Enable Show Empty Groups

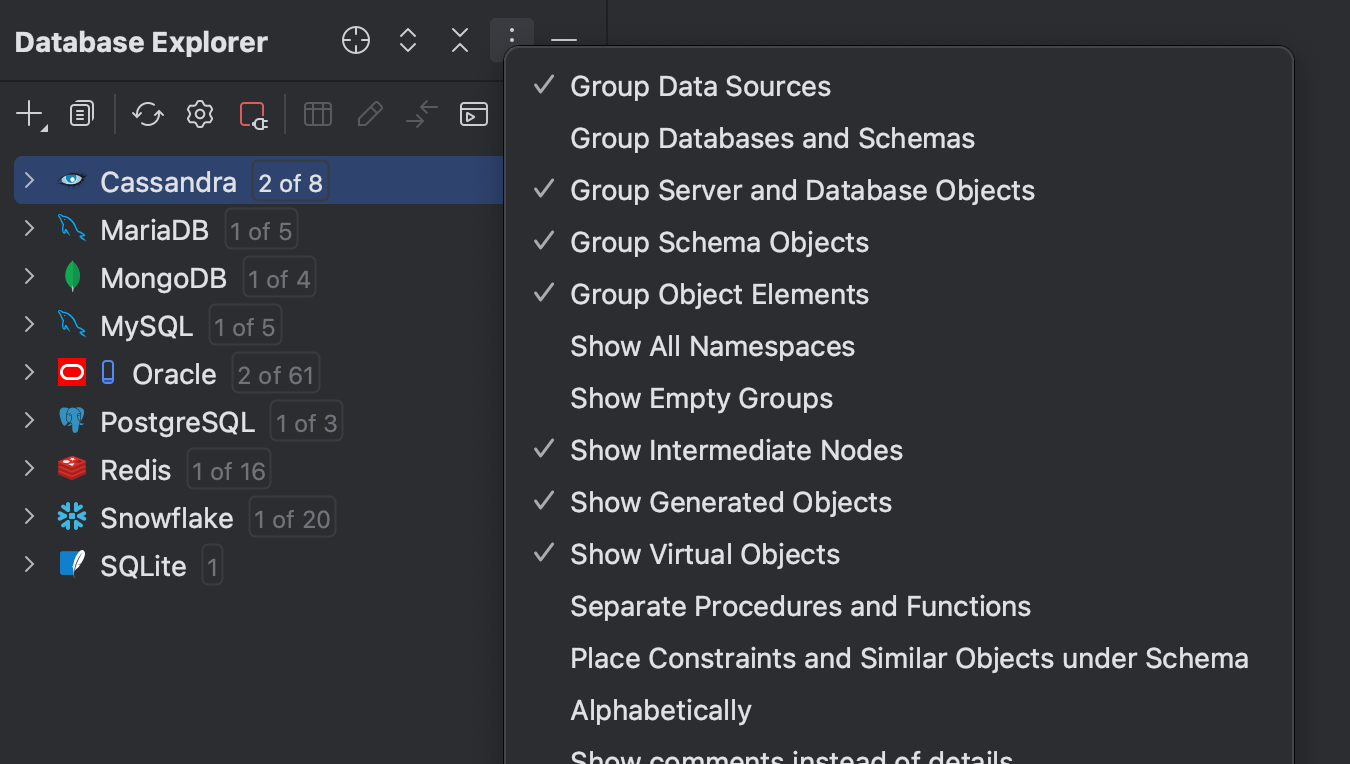(x=701, y=398)
